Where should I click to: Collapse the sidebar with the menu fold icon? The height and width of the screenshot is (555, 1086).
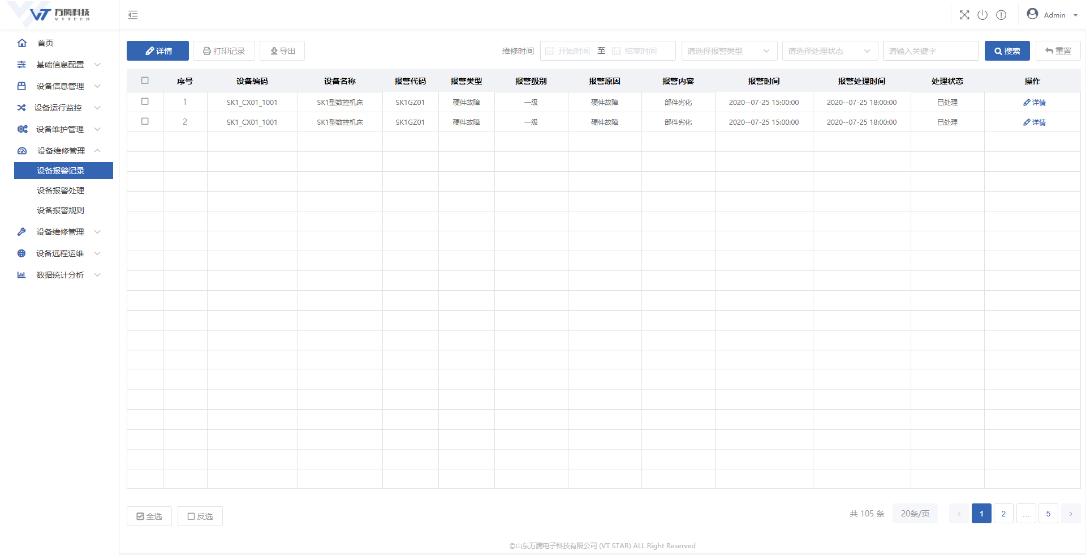[x=133, y=15]
